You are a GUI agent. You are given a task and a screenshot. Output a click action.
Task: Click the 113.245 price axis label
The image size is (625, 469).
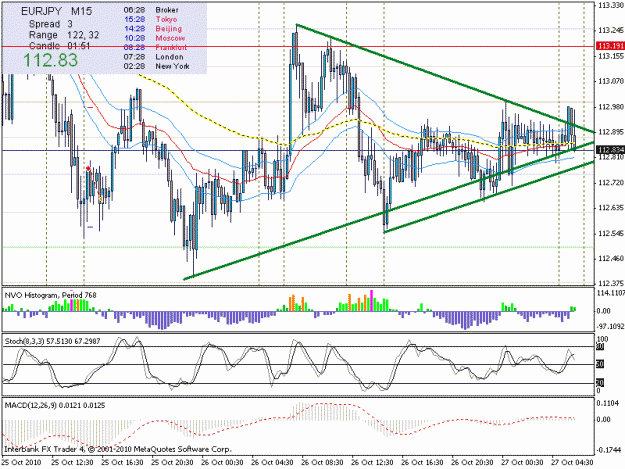[x=611, y=30]
